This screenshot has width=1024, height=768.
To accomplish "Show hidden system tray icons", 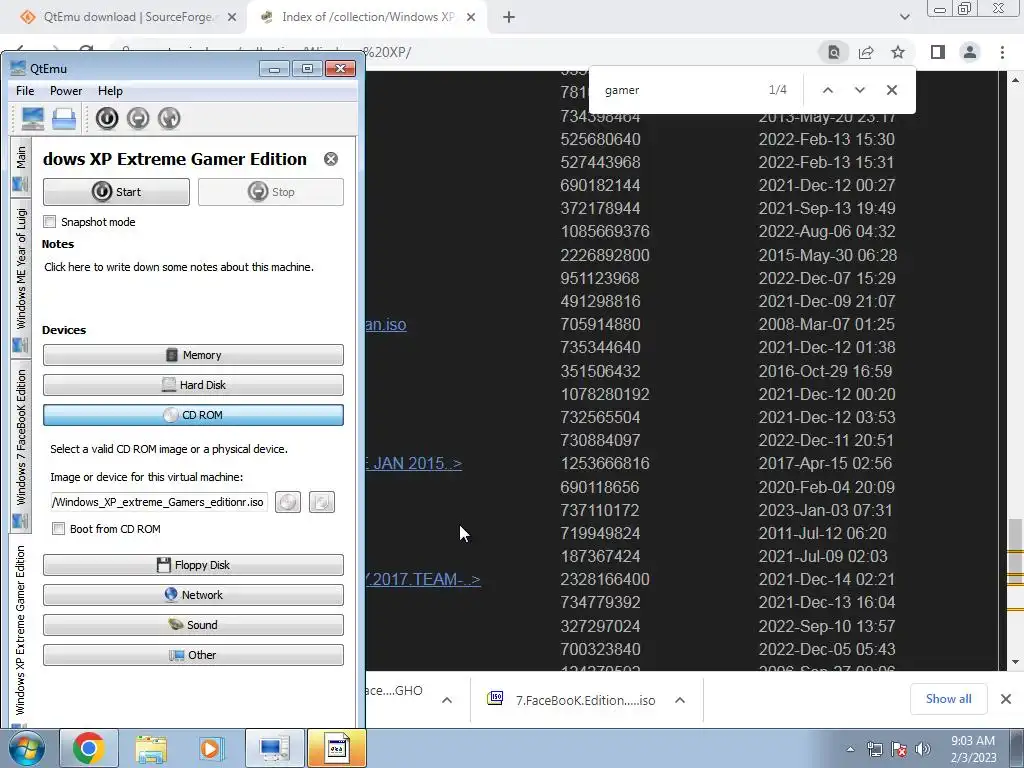I will pos(850,749).
